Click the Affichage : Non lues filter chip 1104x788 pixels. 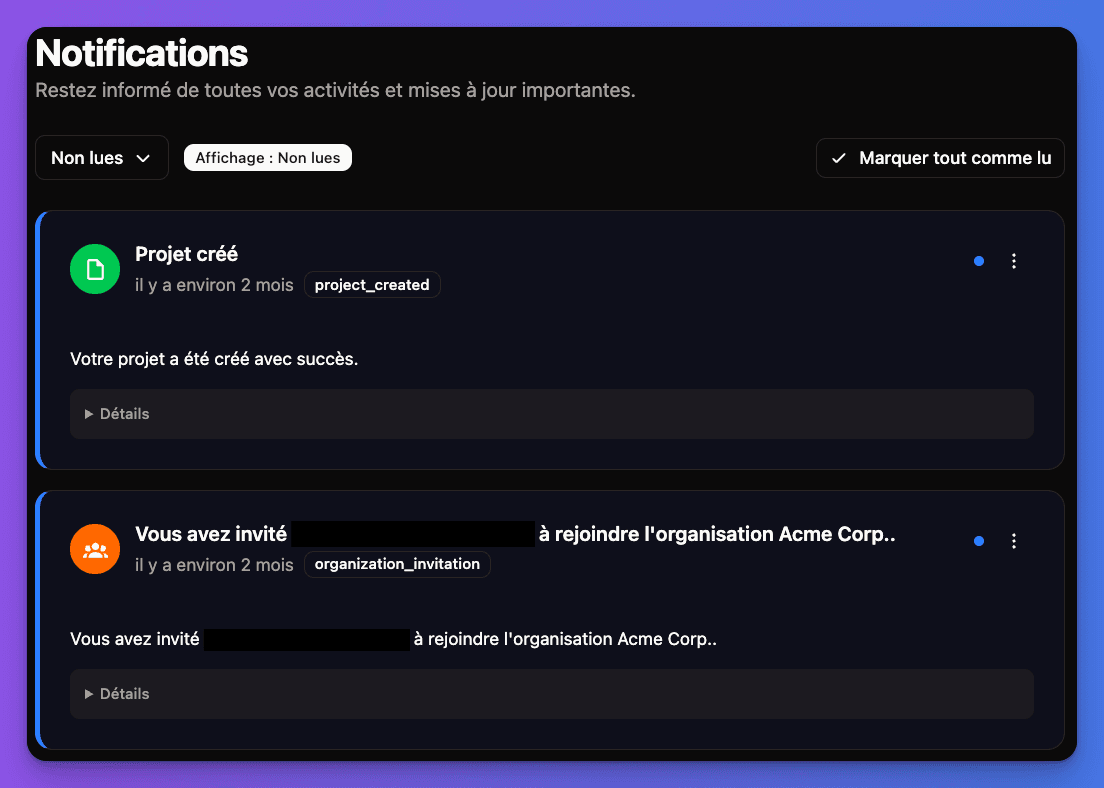pos(267,157)
